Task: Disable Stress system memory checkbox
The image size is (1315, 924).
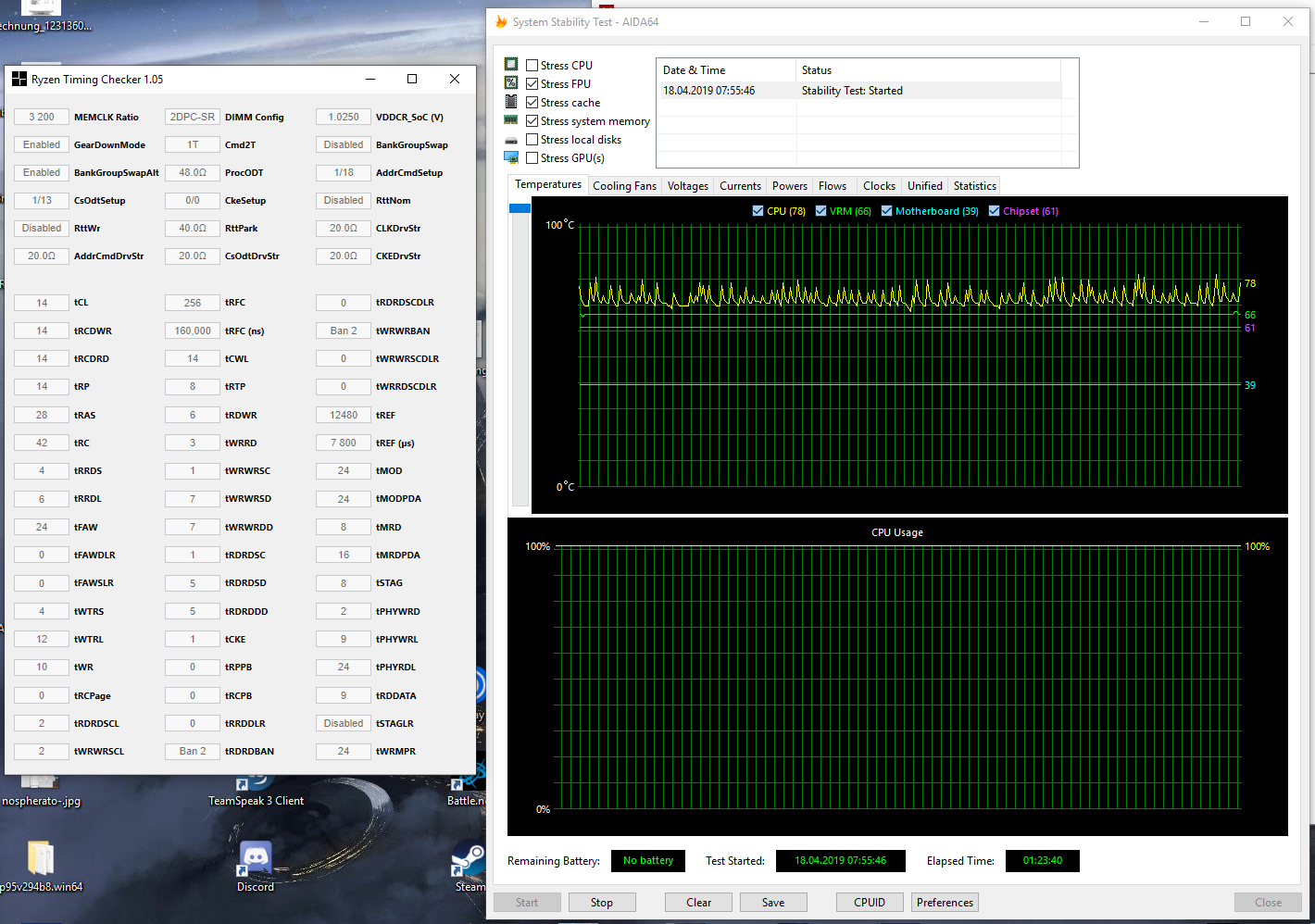Action: click(532, 121)
